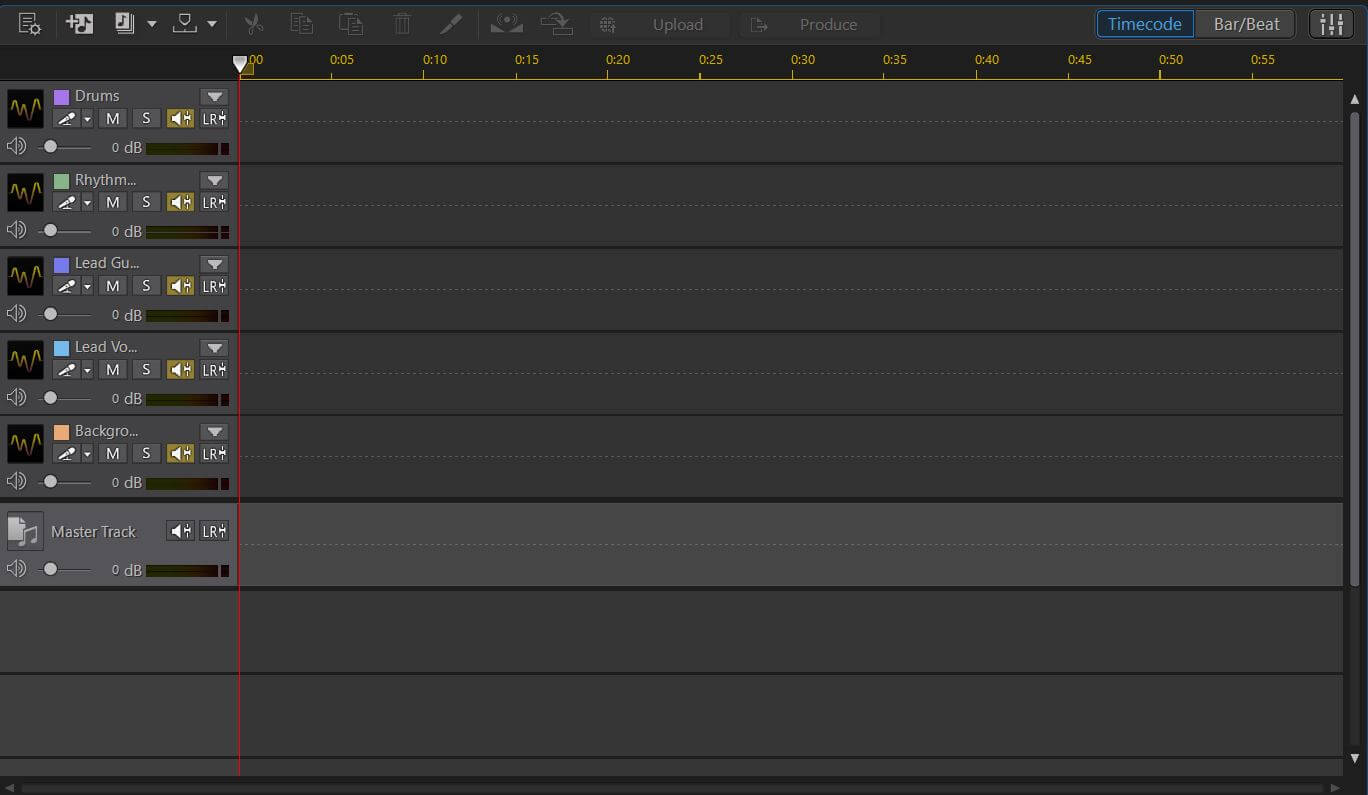Solo the Rhythm track
The height and width of the screenshot is (795, 1368).
146,202
